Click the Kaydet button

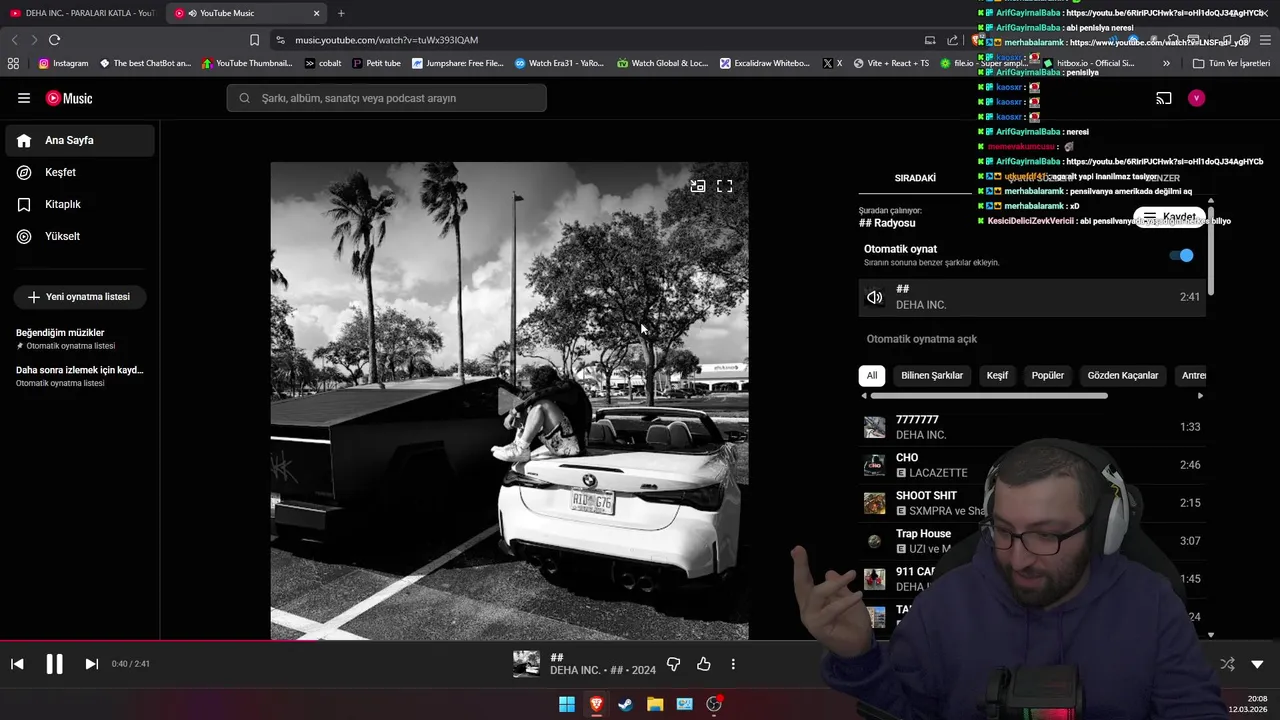click(1170, 217)
